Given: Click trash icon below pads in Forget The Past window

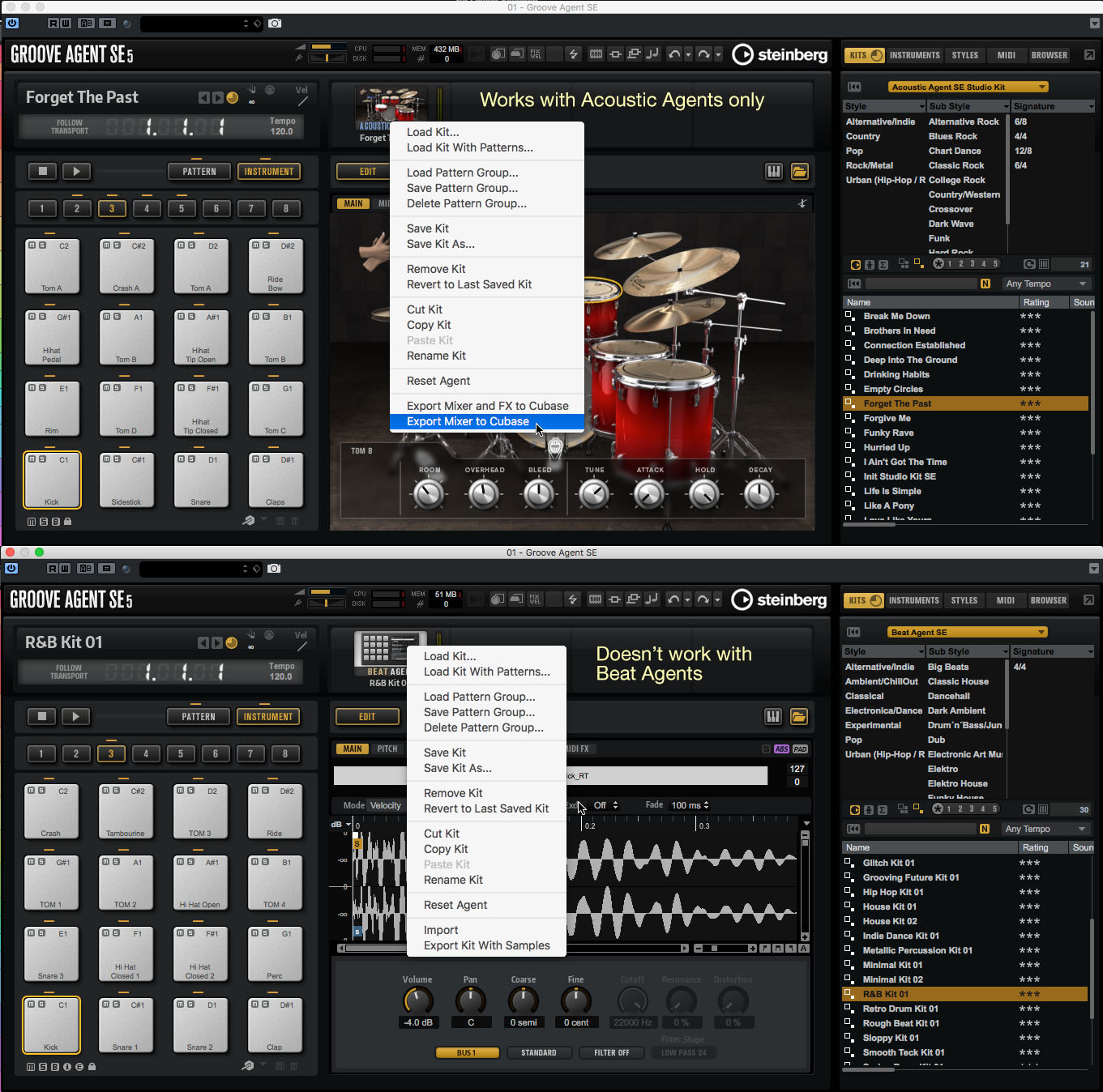Looking at the screenshot, I should click(x=294, y=521).
